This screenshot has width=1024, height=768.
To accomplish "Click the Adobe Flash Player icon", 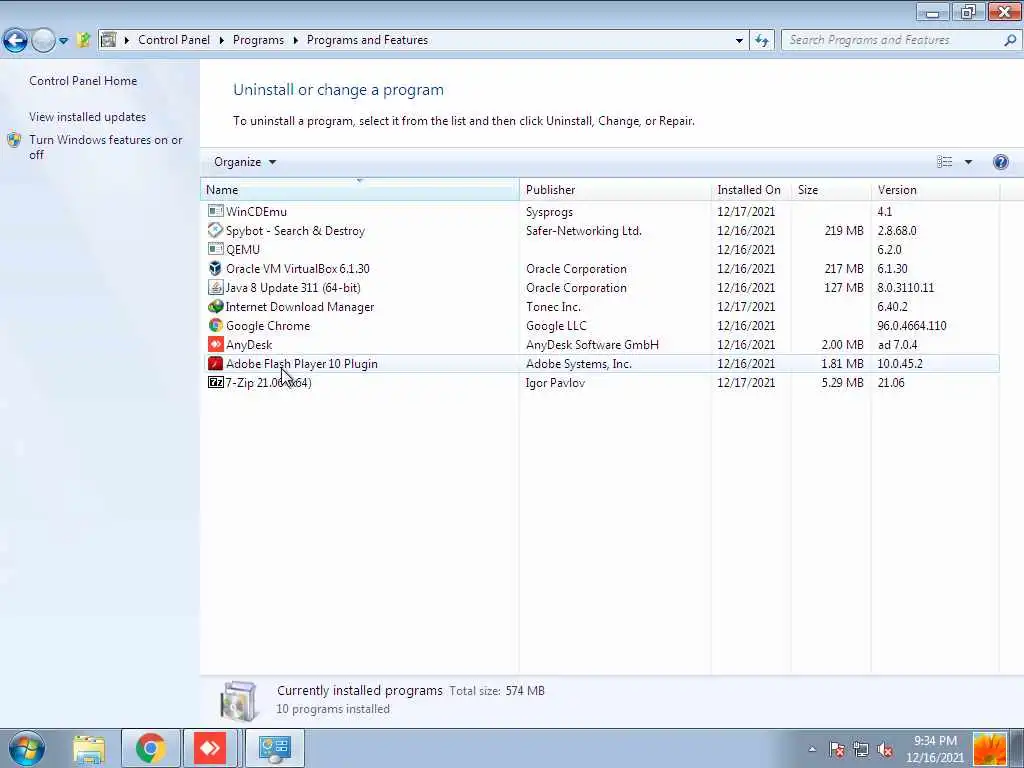I will [216, 363].
